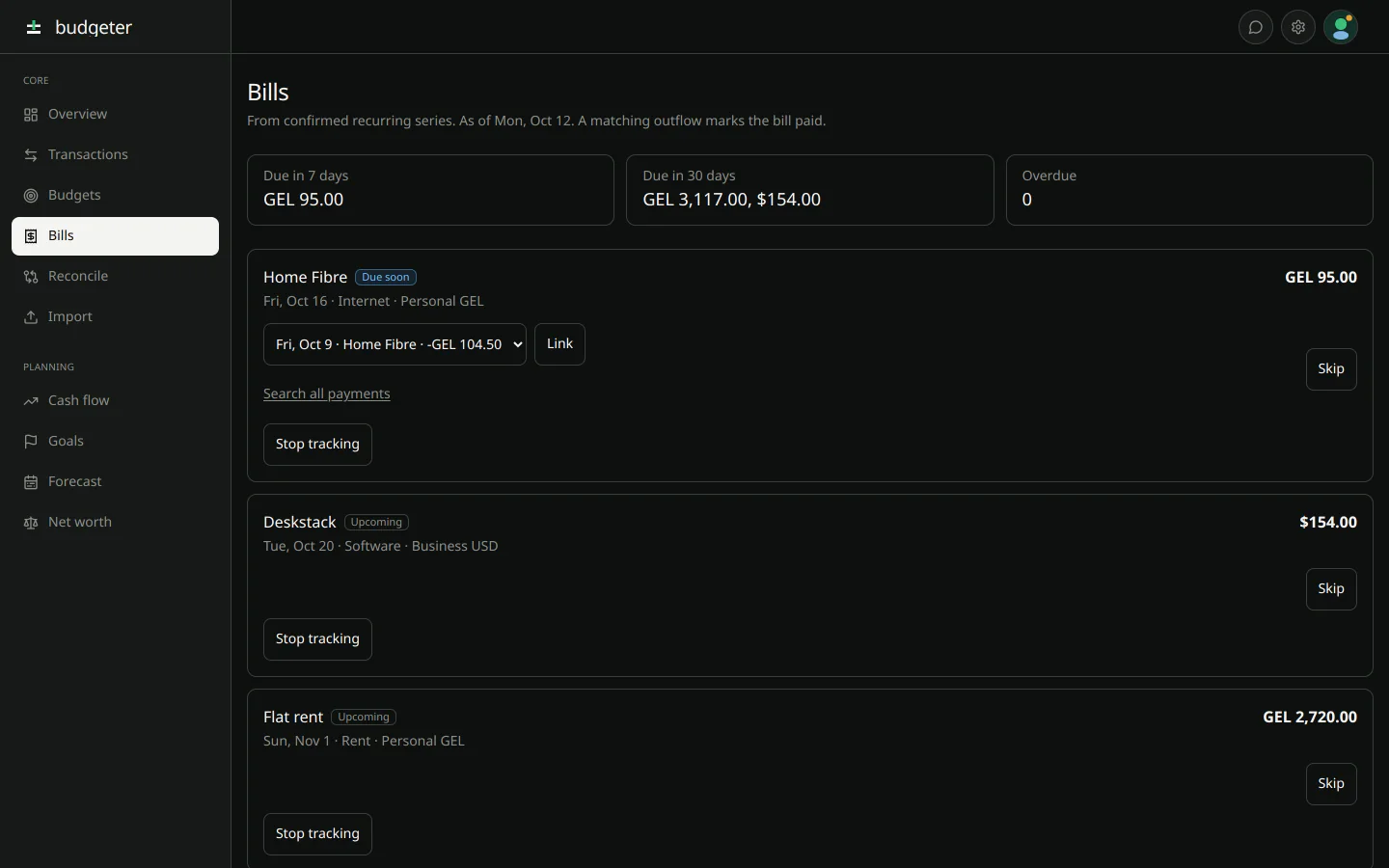
Task: Click the Due soon badge
Action: (x=386, y=277)
